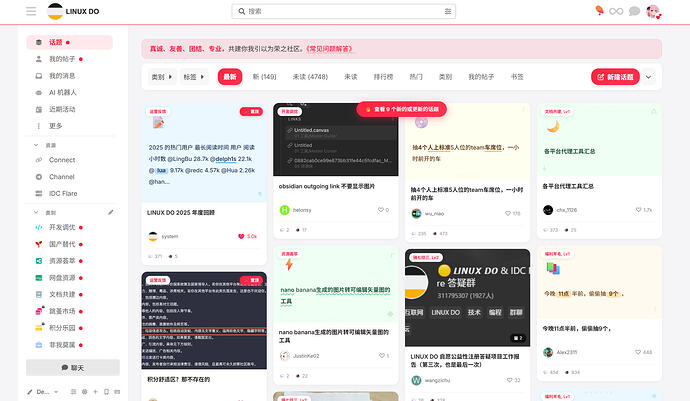Open the 标签 tag filter dropdown
This screenshot has height=401, width=690.
[194, 77]
